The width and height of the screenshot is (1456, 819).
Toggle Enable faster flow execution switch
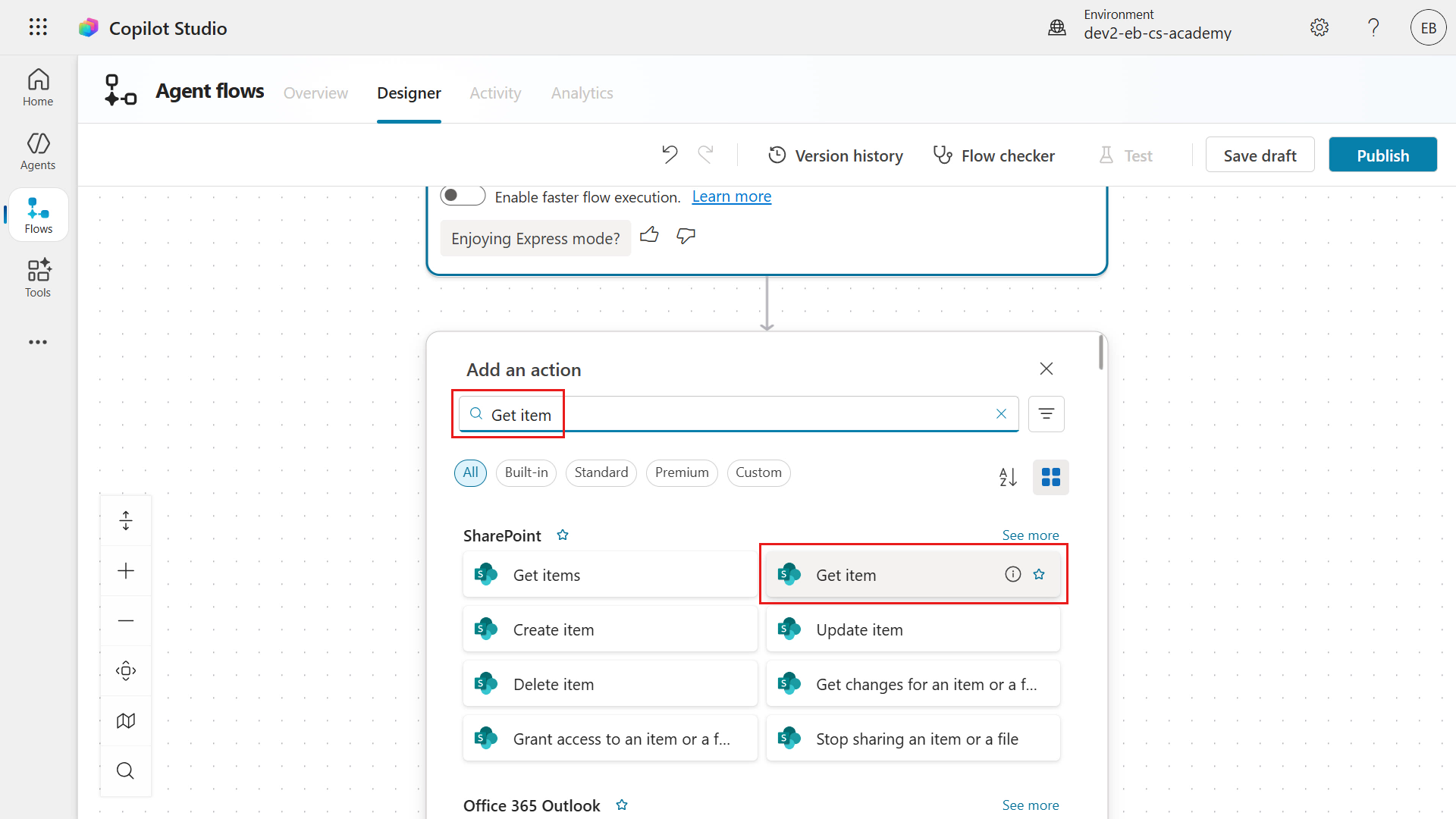tap(463, 196)
